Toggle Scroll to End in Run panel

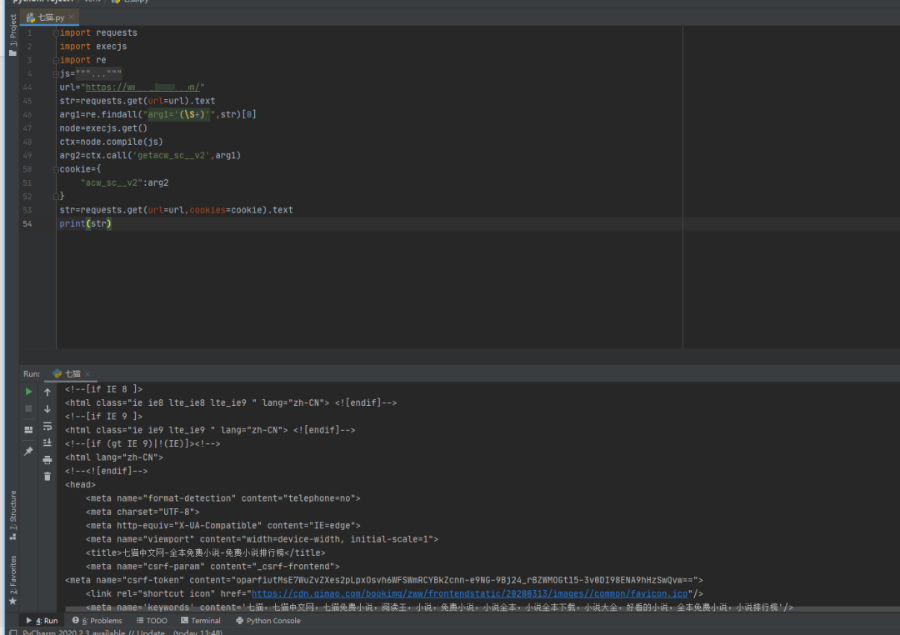47,442
